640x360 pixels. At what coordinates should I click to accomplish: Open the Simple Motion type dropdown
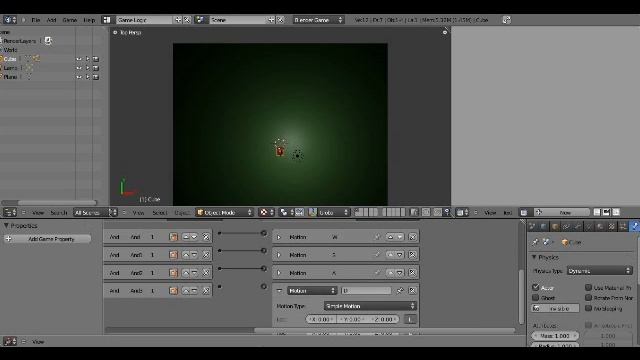[x=370, y=306]
